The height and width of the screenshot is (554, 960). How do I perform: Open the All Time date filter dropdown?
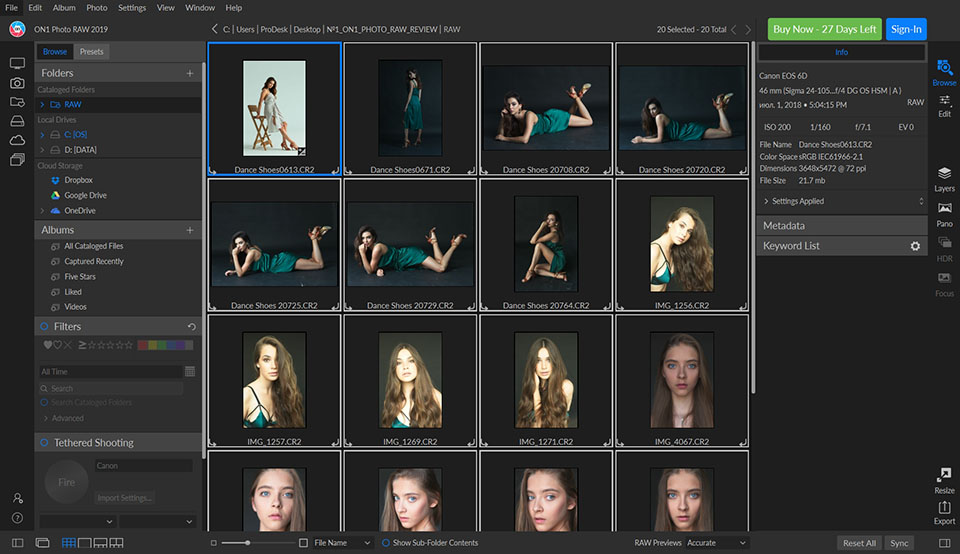111,372
